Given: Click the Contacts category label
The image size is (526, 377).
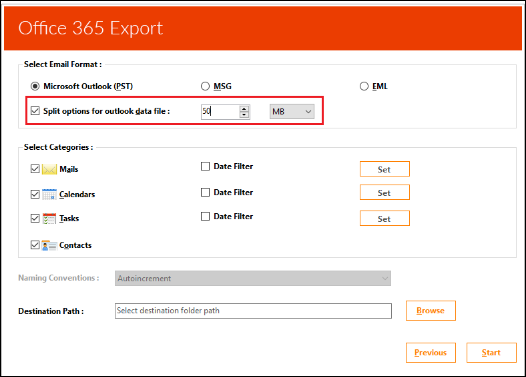Looking at the screenshot, I should [x=75, y=245].
